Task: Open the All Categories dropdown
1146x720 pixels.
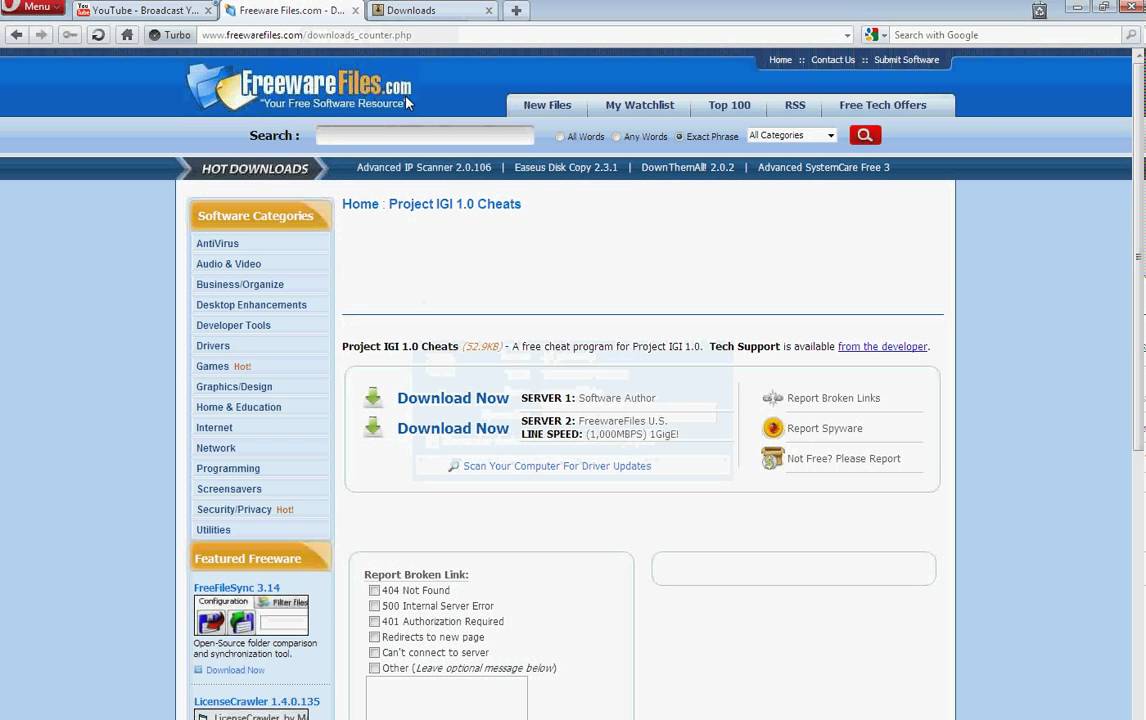Action: point(792,135)
